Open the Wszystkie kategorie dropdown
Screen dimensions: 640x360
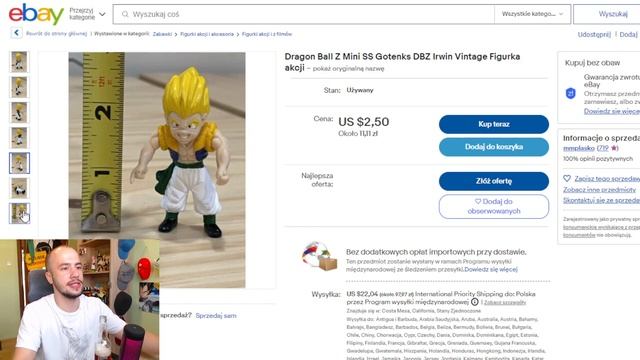pos(532,14)
